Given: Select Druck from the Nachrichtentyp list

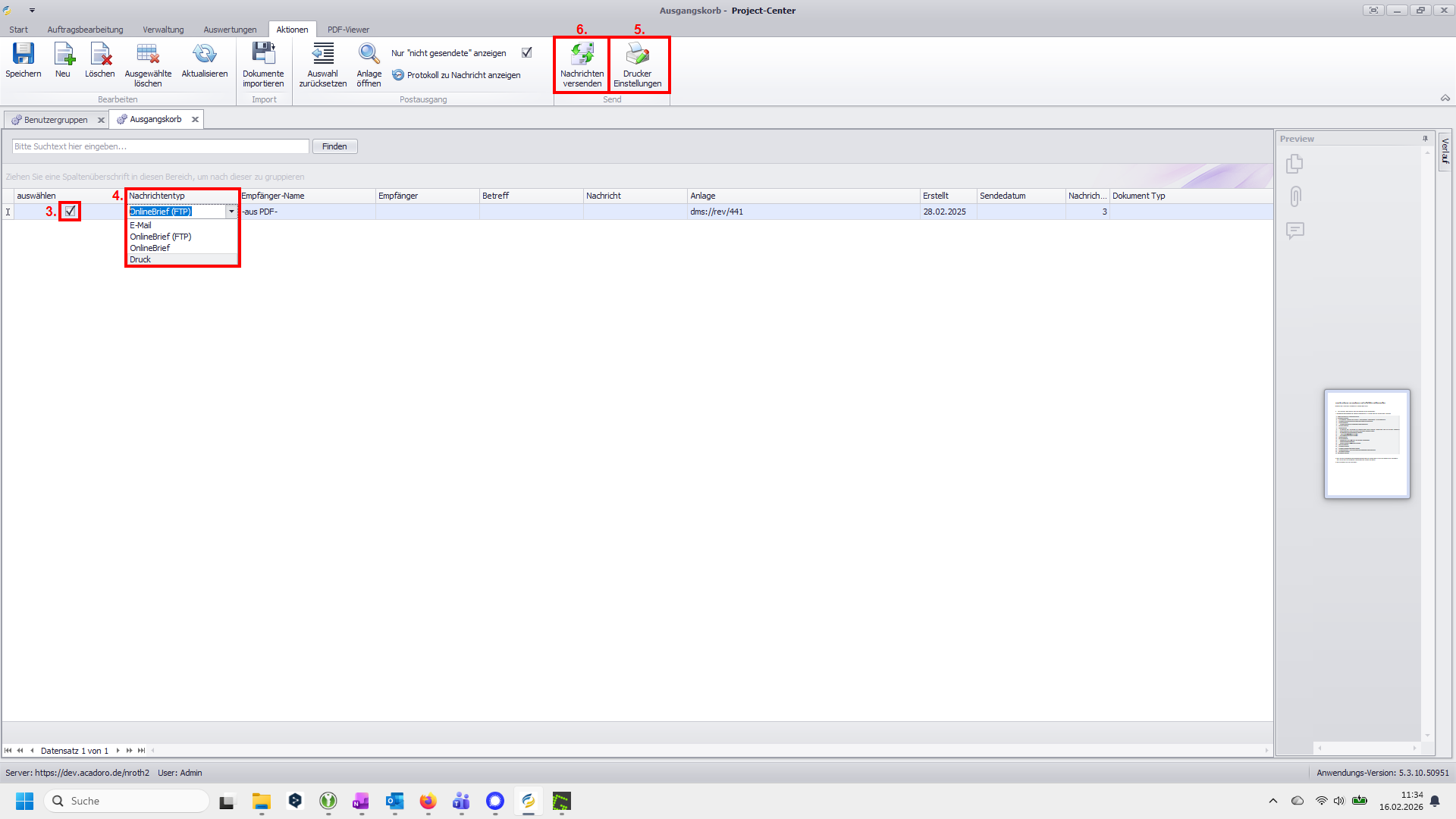Looking at the screenshot, I should coord(140,259).
